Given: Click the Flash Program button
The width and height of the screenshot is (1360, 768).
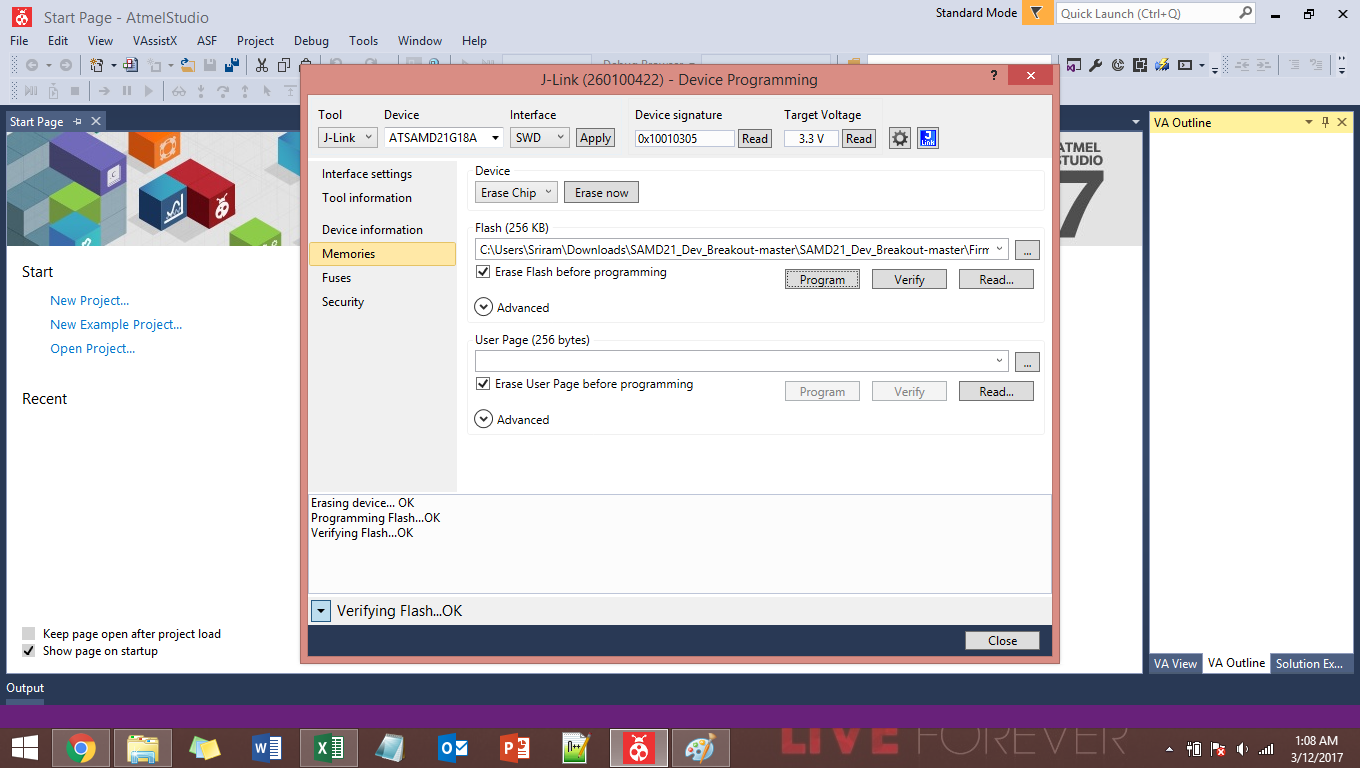Looking at the screenshot, I should tap(822, 280).
